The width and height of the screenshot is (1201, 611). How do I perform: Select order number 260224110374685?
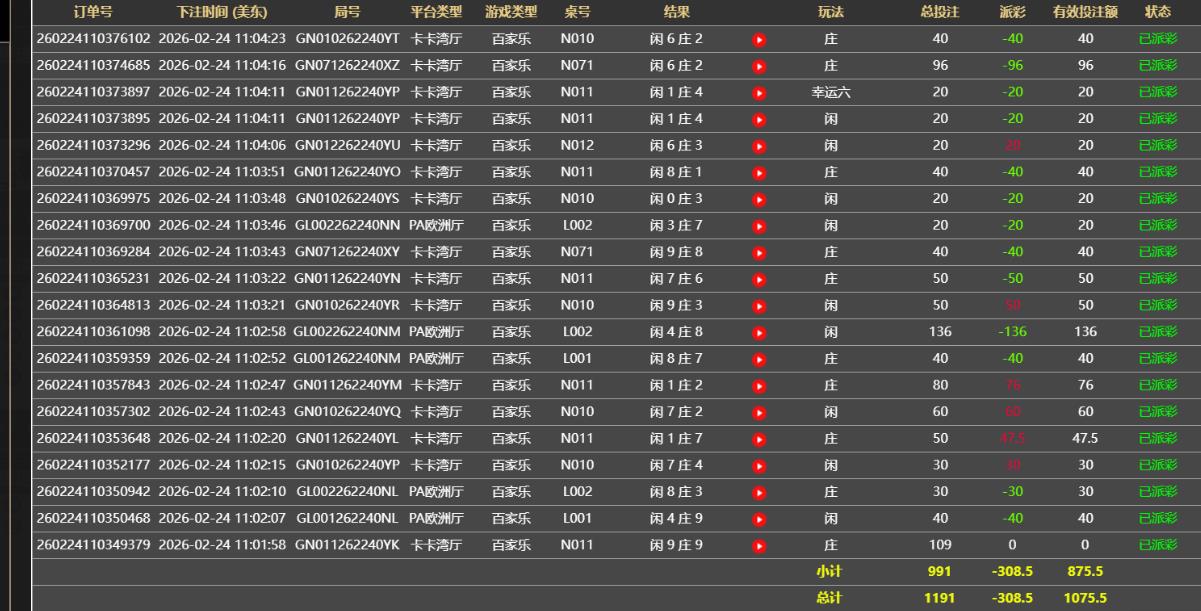pyautogui.click(x=93, y=65)
